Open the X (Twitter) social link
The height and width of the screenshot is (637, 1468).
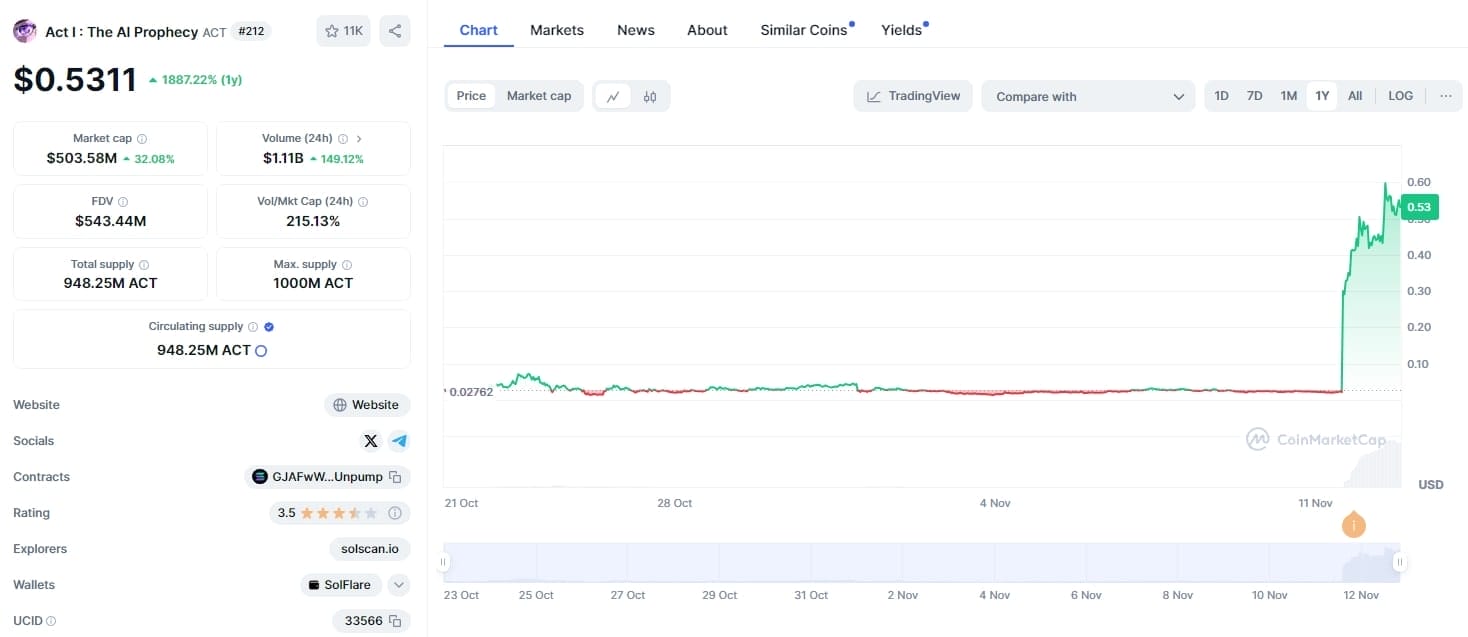tap(371, 441)
